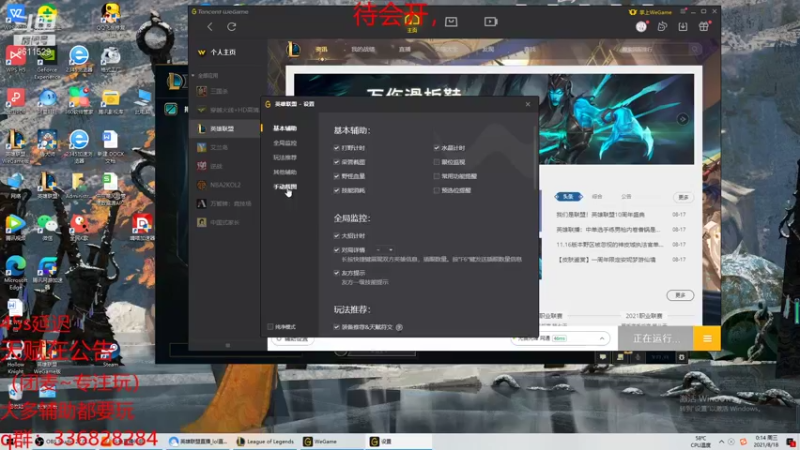This screenshot has height=450, width=800.
Task: Select 综合 news filter
Action: pyautogui.click(x=597, y=196)
